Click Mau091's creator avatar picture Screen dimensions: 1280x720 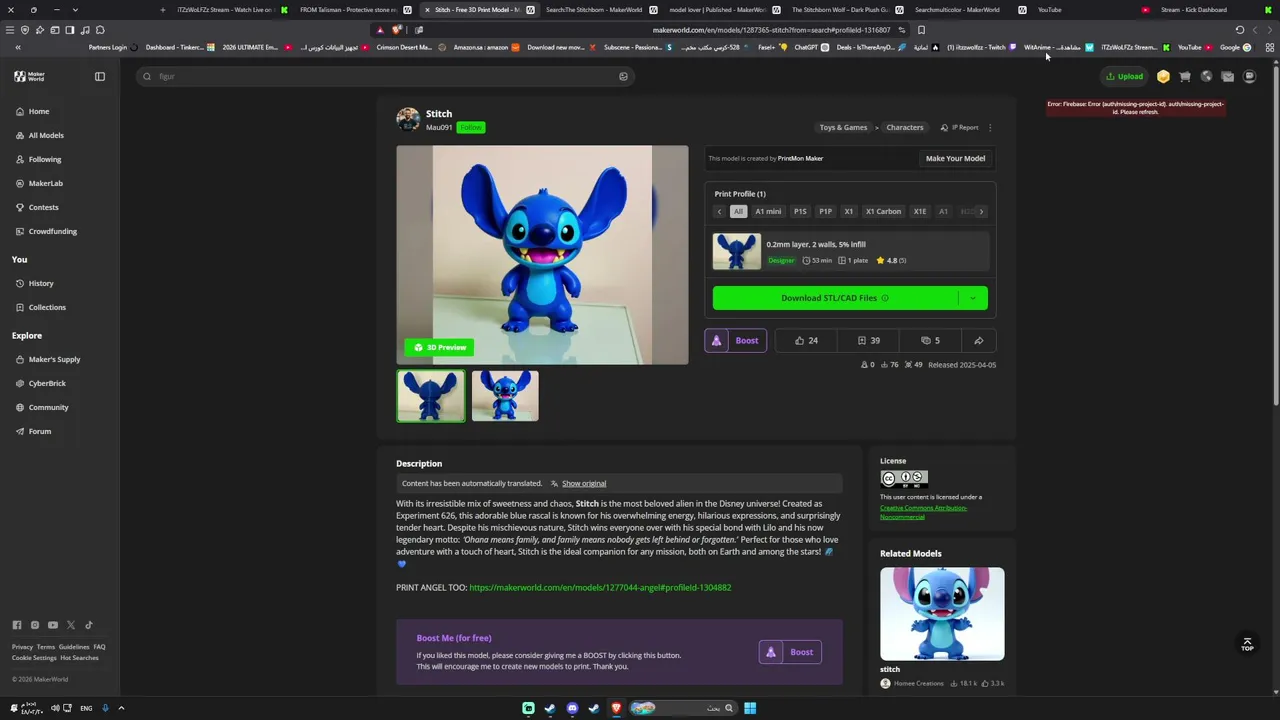click(x=408, y=119)
